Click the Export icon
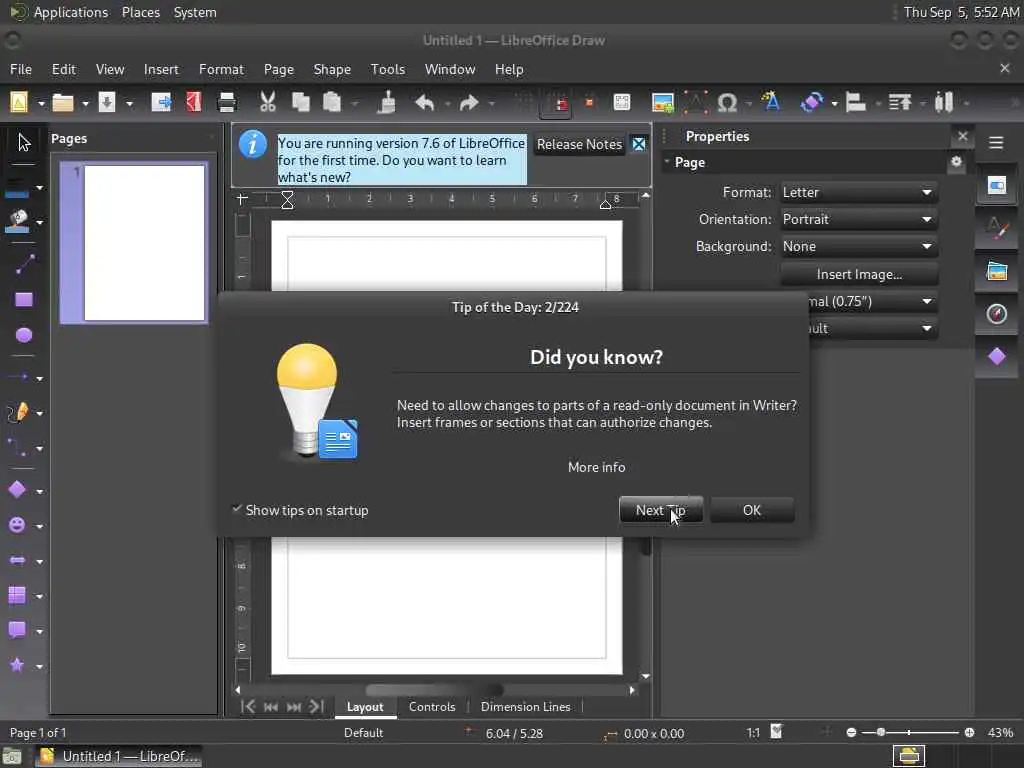1024x768 pixels. (x=161, y=103)
